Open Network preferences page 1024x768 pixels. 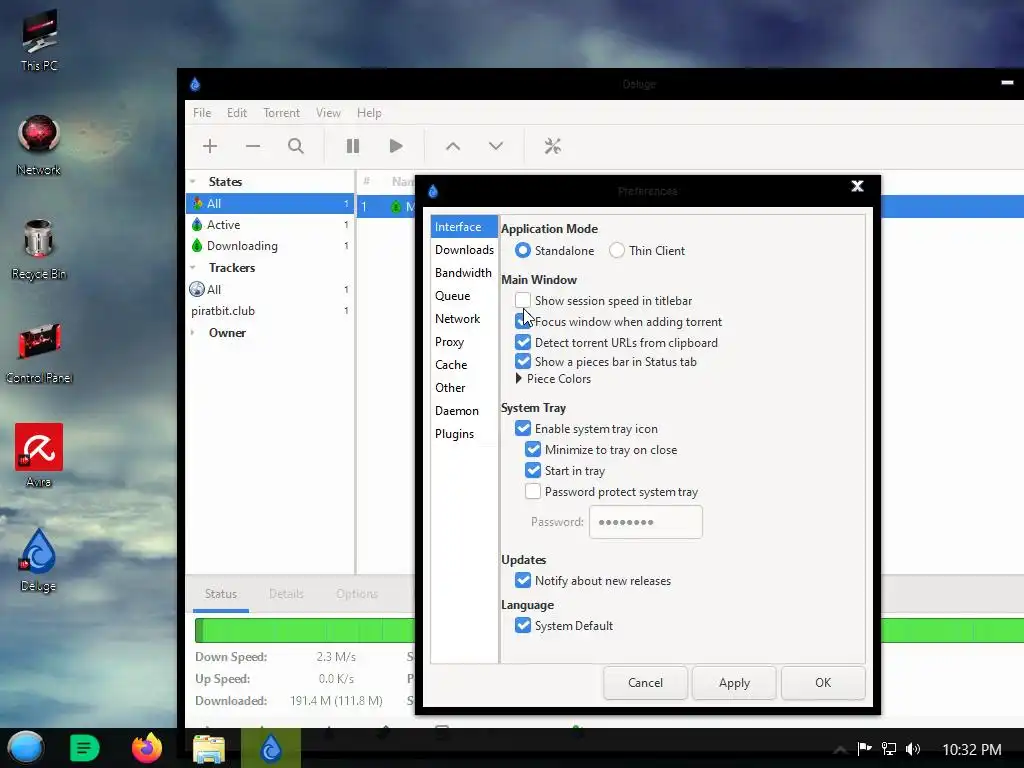click(464, 318)
